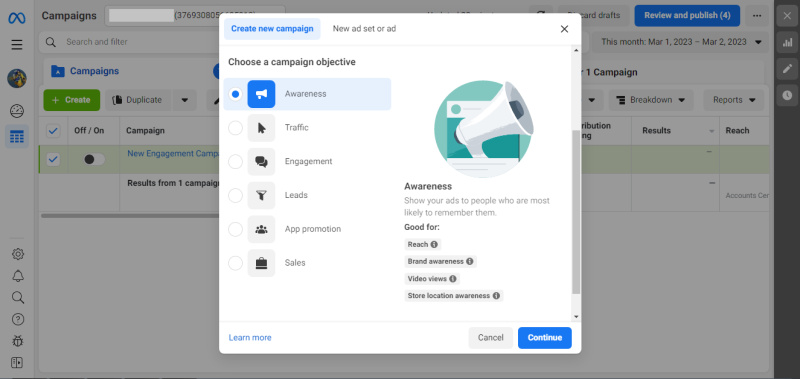Select the Traffic radio button

tap(235, 128)
